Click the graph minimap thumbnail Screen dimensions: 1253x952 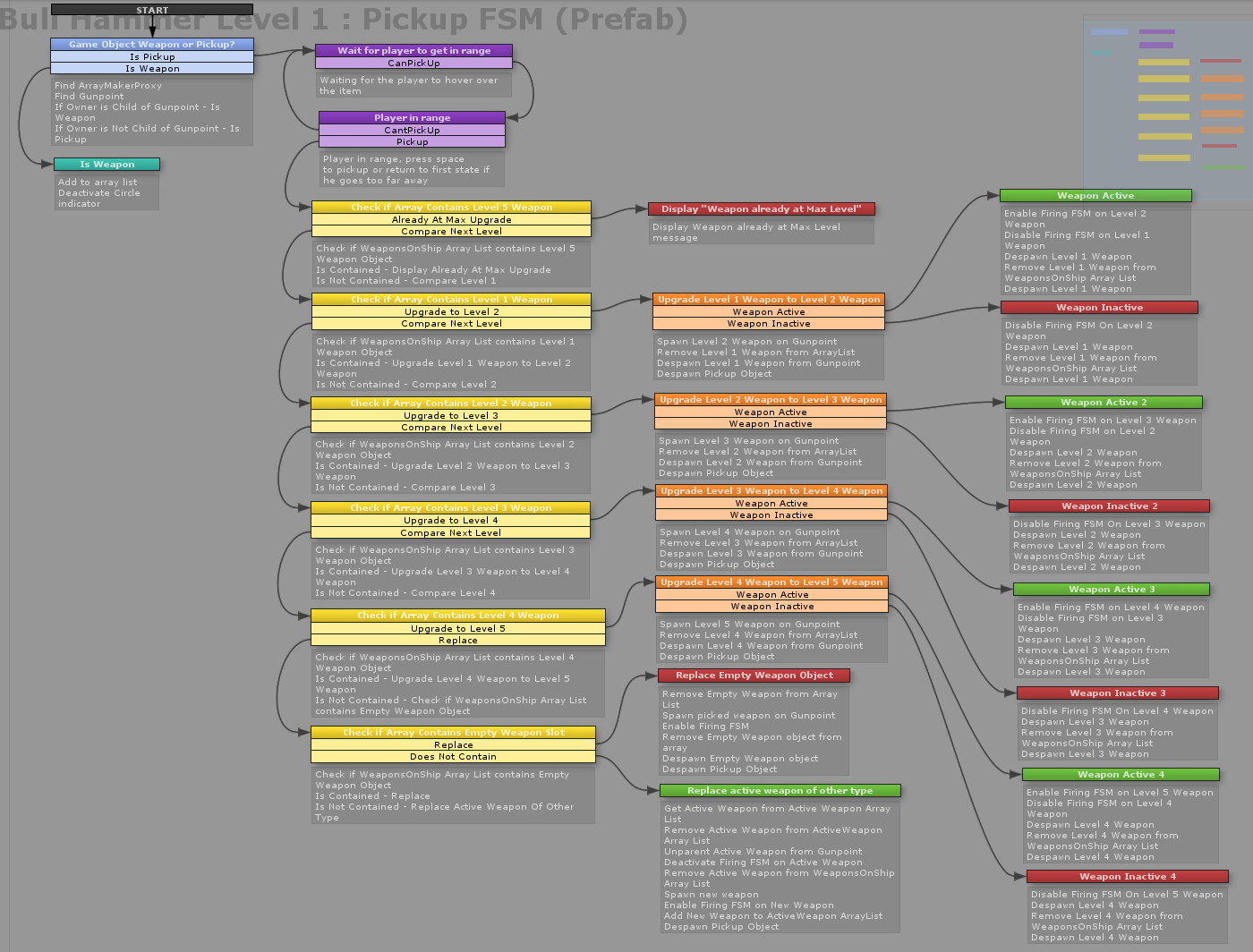tap(1166, 98)
